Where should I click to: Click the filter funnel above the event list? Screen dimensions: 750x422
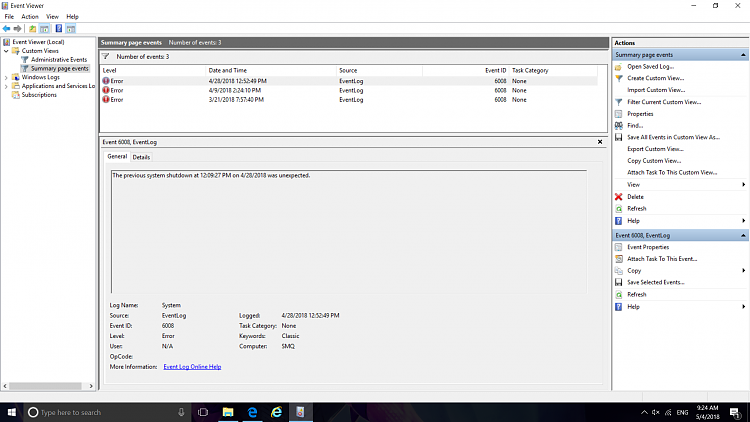(107, 57)
